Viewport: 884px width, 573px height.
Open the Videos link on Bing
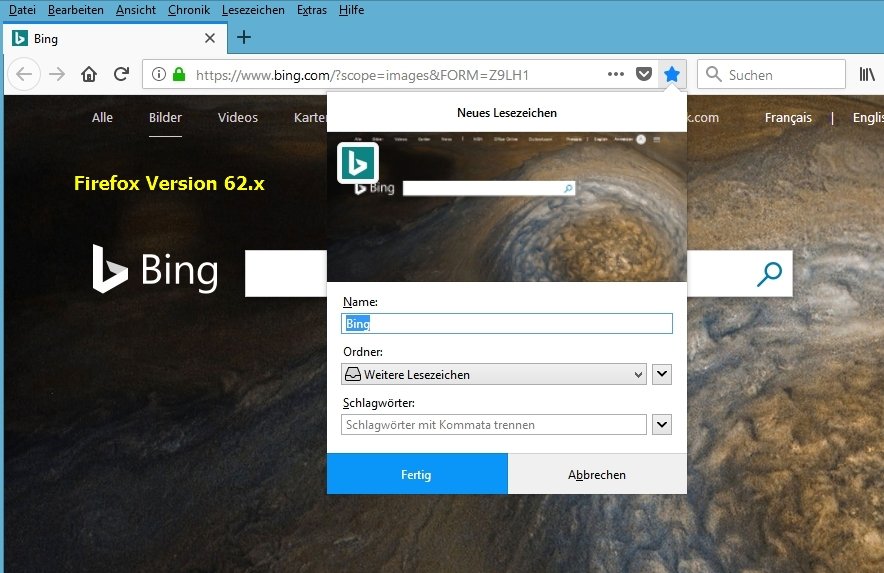pyautogui.click(x=238, y=117)
